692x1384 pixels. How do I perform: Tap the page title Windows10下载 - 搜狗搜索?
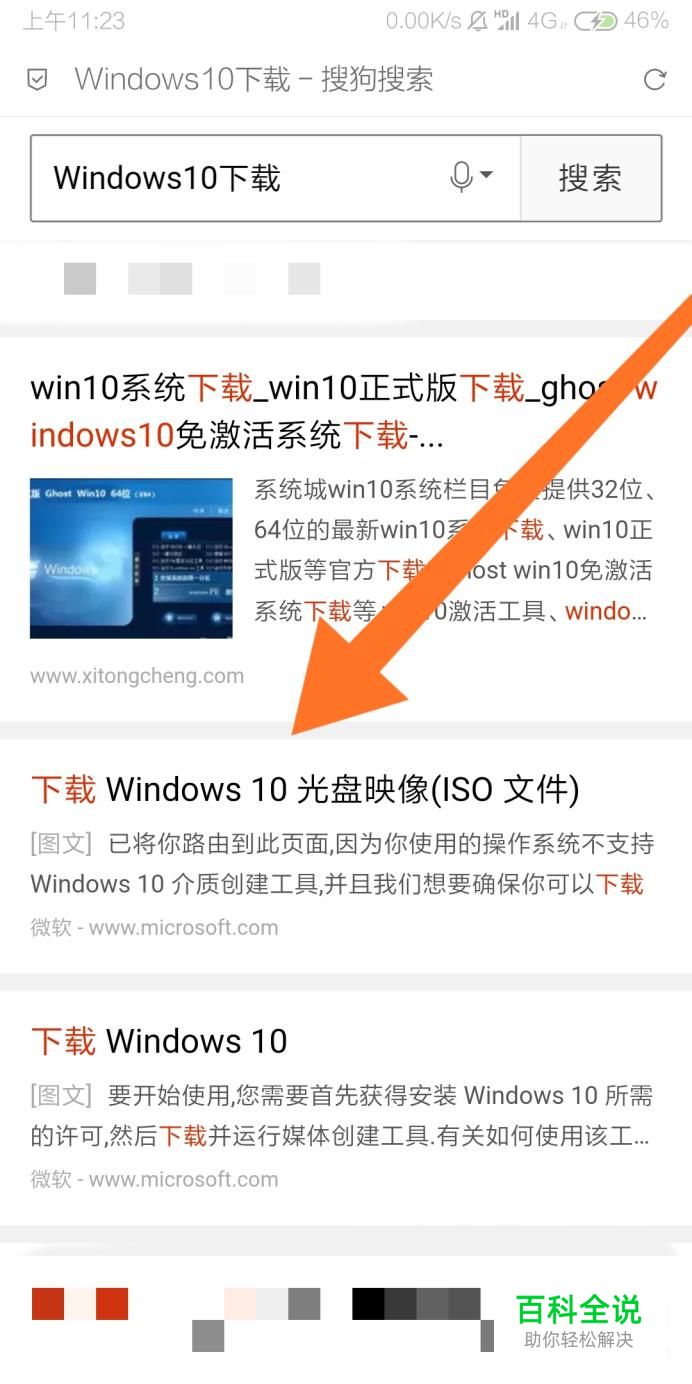[254, 80]
